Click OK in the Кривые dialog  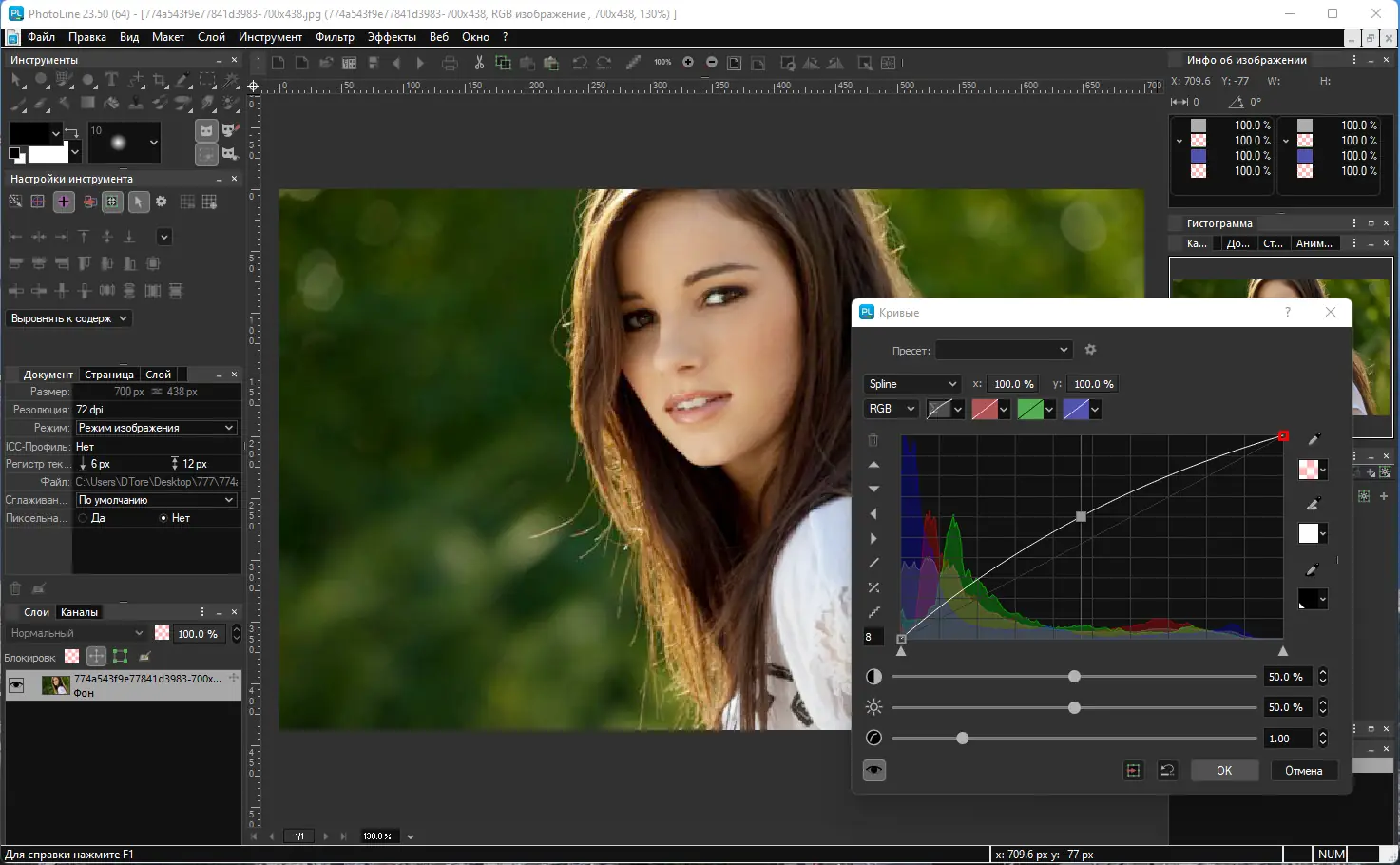click(x=1223, y=771)
